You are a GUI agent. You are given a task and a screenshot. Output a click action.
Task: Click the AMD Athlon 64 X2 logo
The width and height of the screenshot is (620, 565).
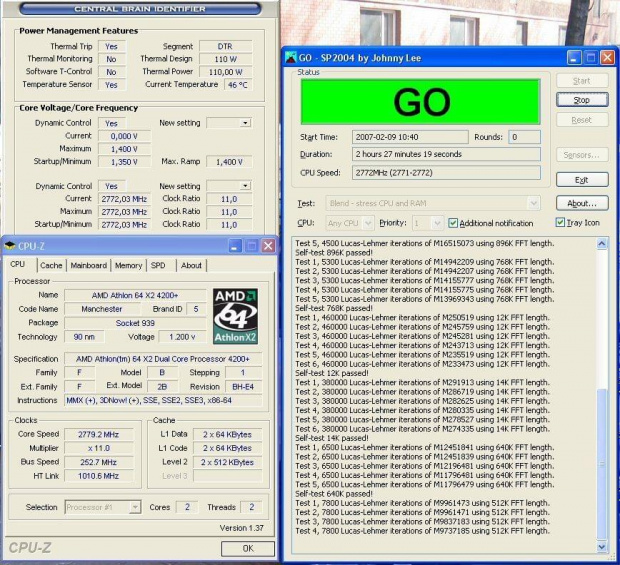point(235,316)
